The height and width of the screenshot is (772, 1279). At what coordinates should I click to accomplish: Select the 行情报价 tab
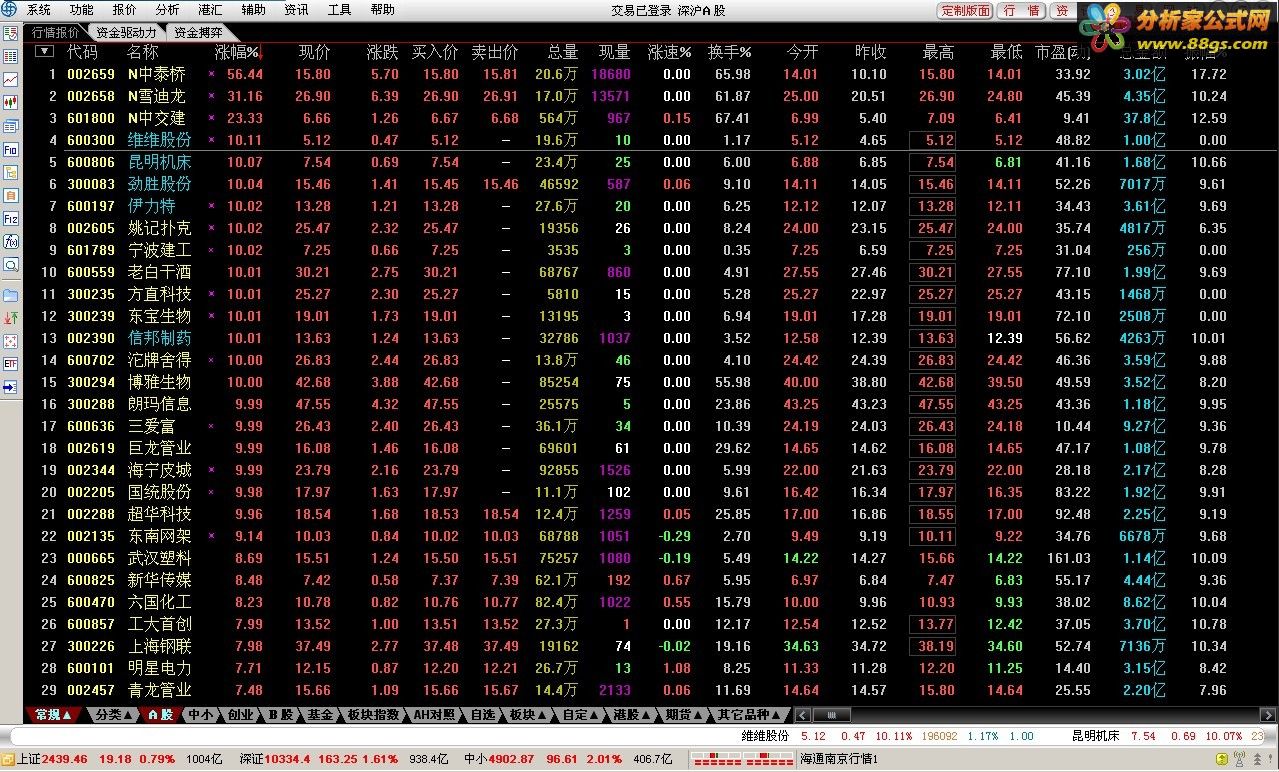(x=56, y=32)
